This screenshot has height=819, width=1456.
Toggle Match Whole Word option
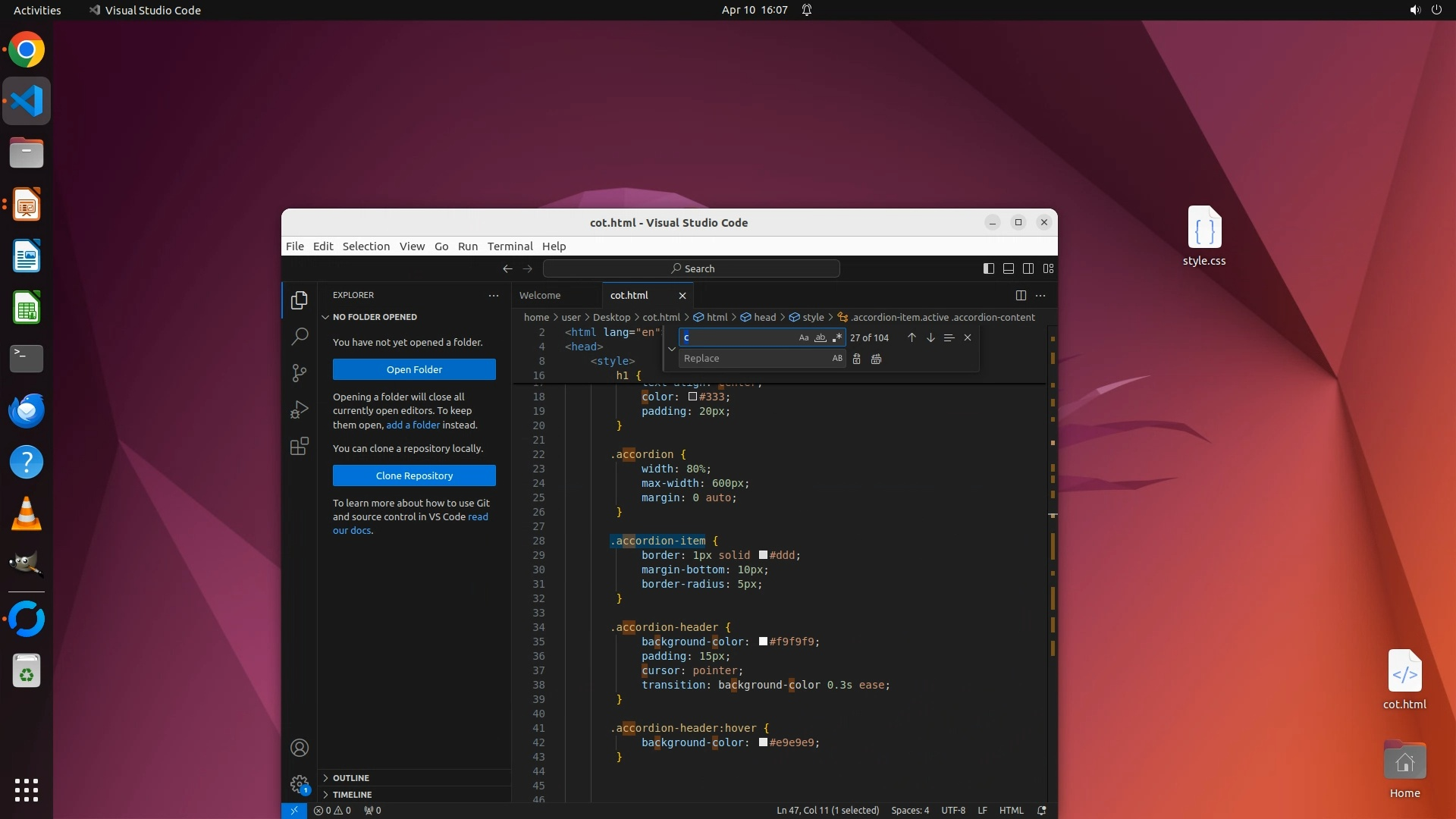(820, 338)
